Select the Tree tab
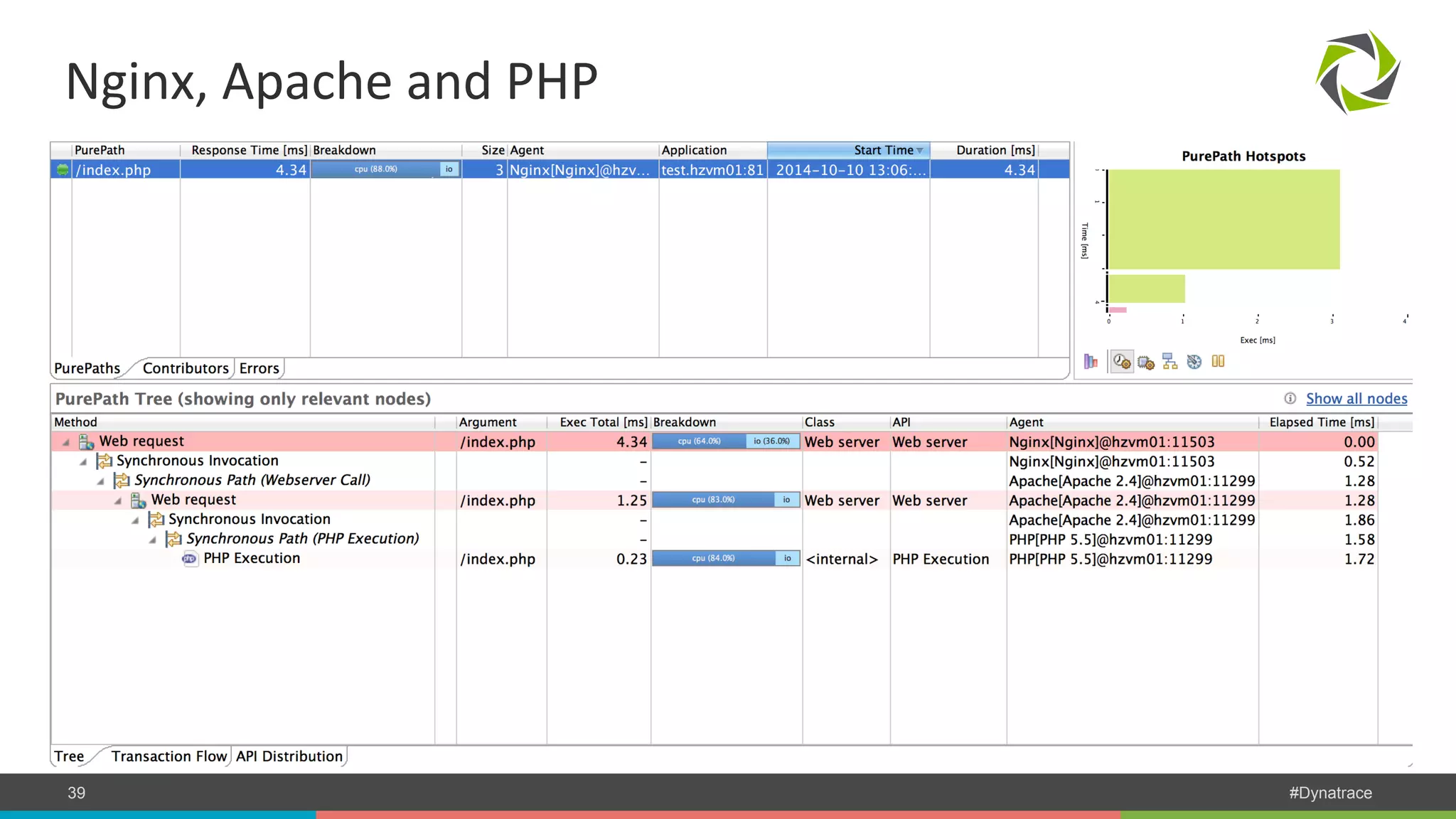 pyautogui.click(x=69, y=756)
